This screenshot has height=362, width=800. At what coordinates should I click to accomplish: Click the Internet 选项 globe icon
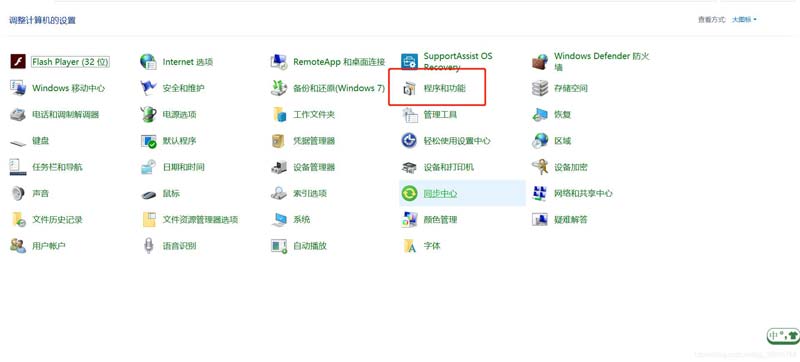(x=148, y=62)
